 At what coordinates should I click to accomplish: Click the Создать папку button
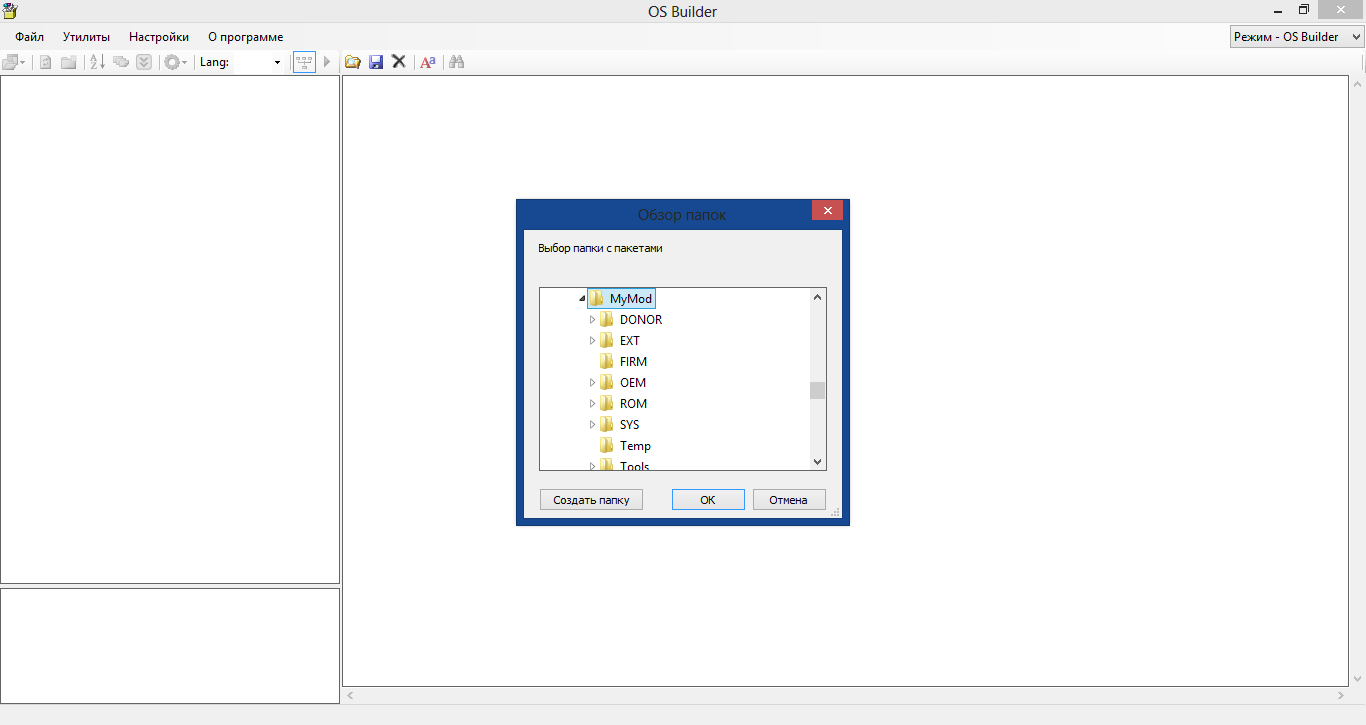coord(591,500)
